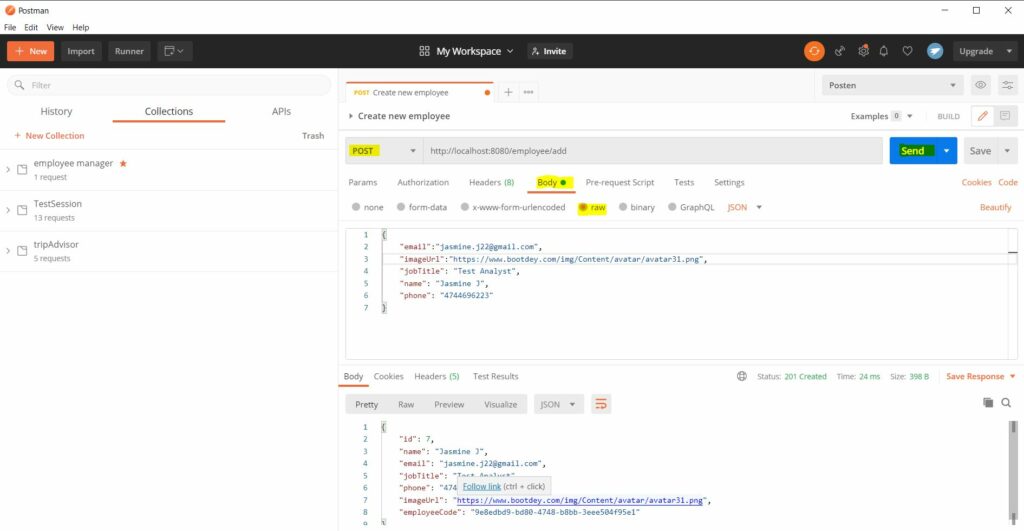1024x531 pixels.
Task: Click the workspace grid icon
Action: [x=424, y=51]
